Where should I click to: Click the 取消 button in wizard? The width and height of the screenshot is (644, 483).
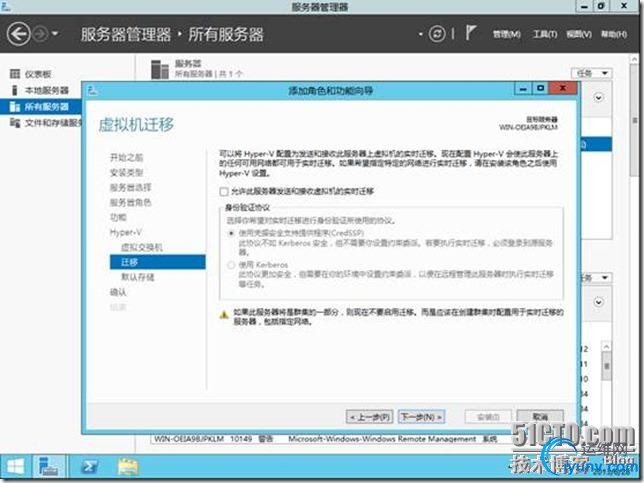point(540,417)
